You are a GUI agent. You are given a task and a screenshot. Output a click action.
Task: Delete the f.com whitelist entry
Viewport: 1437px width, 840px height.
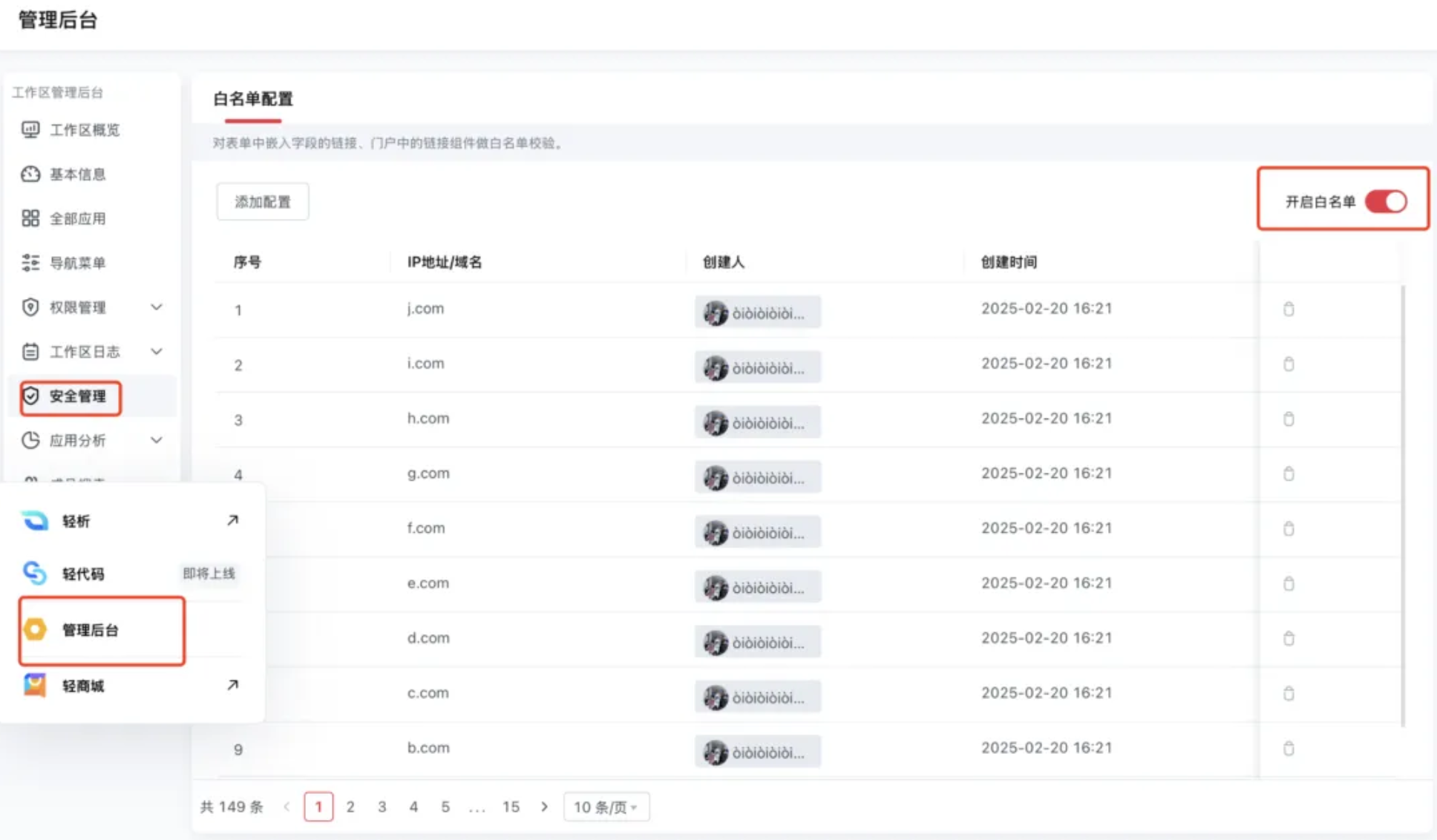pyautogui.click(x=1289, y=528)
